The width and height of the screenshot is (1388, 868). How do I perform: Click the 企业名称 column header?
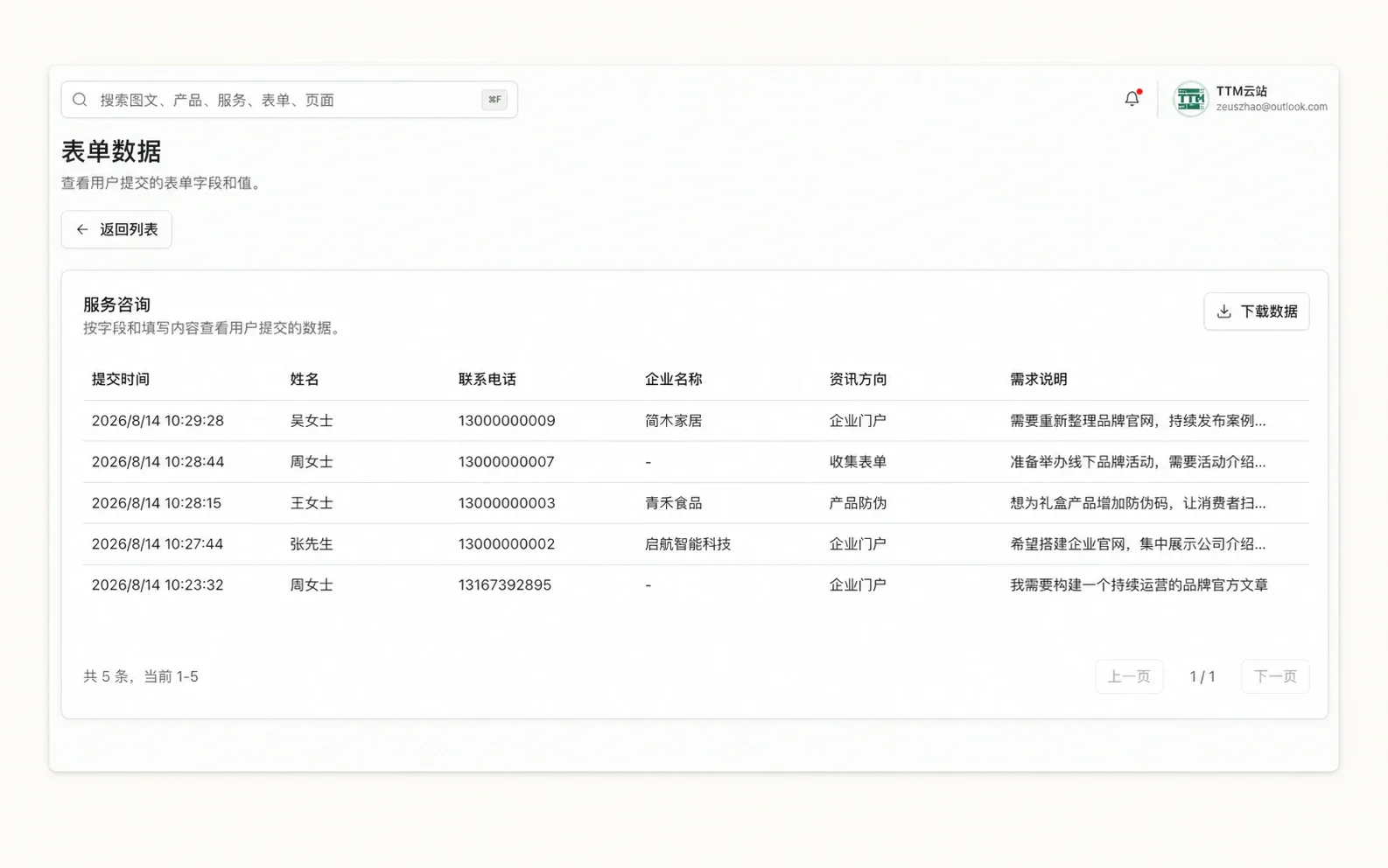point(673,379)
